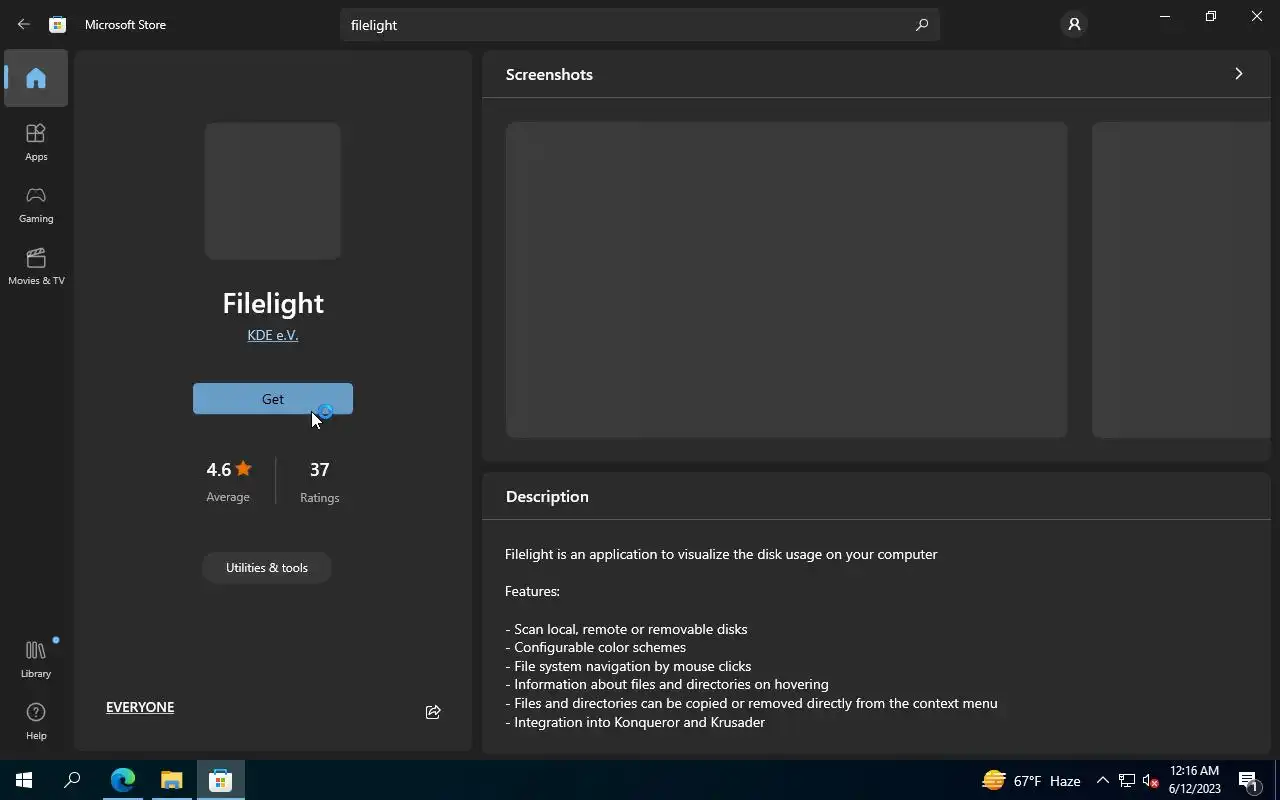Open the Windows Start menu
1280x800 pixels.
point(24,780)
